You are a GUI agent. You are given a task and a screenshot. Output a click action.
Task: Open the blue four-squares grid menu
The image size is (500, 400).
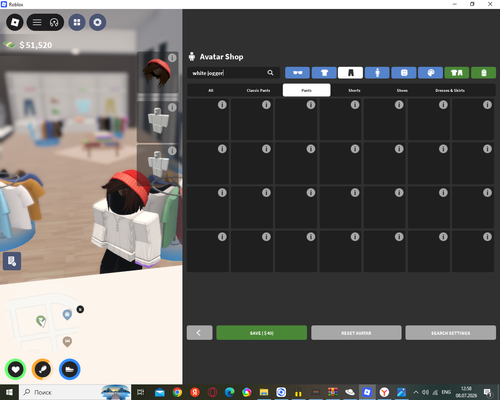77,22
